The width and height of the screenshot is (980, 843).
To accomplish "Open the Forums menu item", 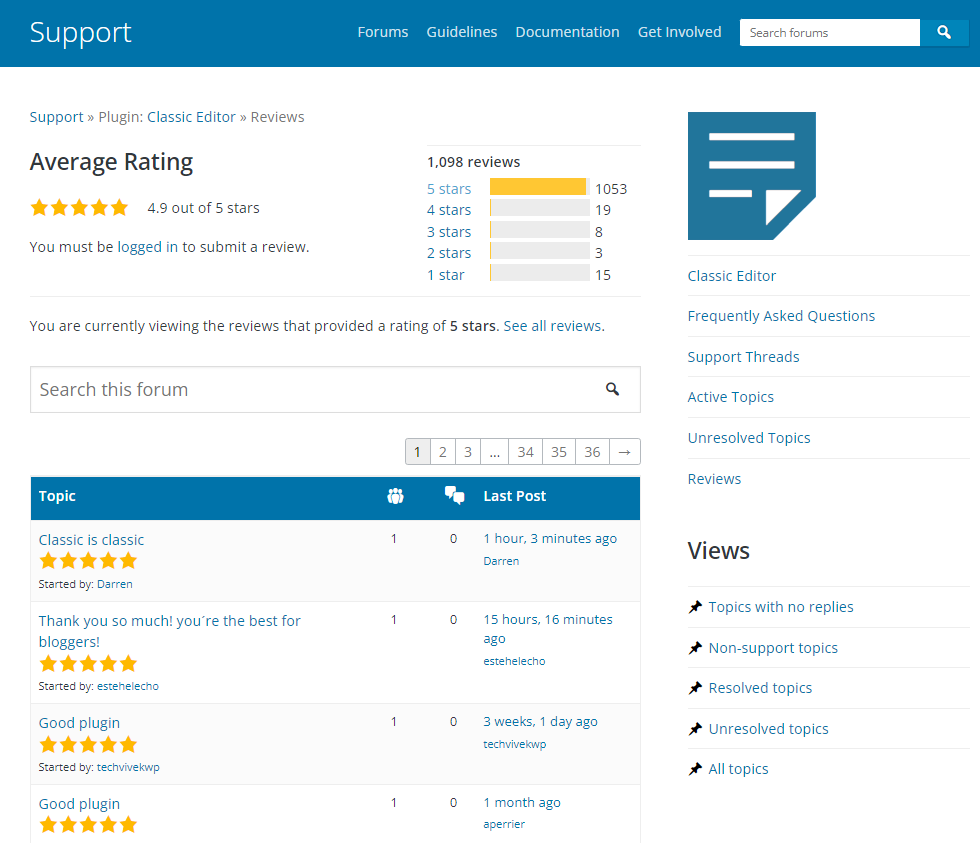I will point(382,32).
